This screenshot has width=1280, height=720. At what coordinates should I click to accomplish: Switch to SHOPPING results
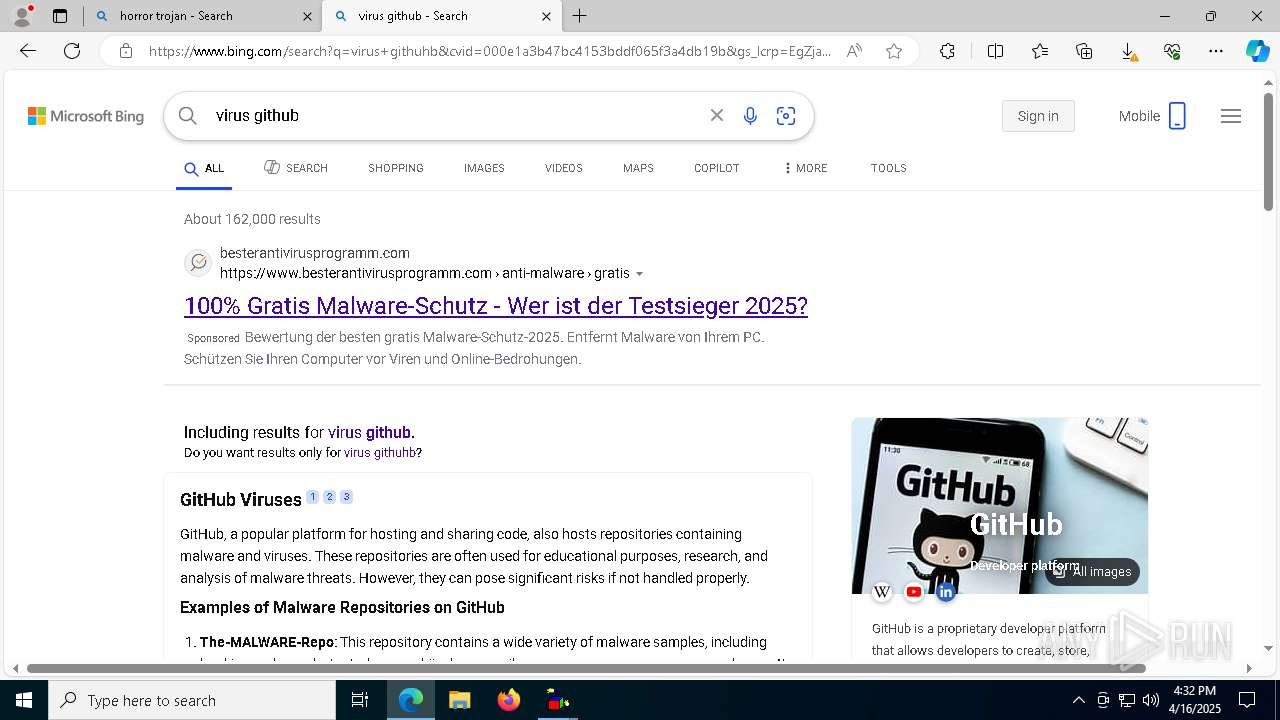pyautogui.click(x=396, y=168)
